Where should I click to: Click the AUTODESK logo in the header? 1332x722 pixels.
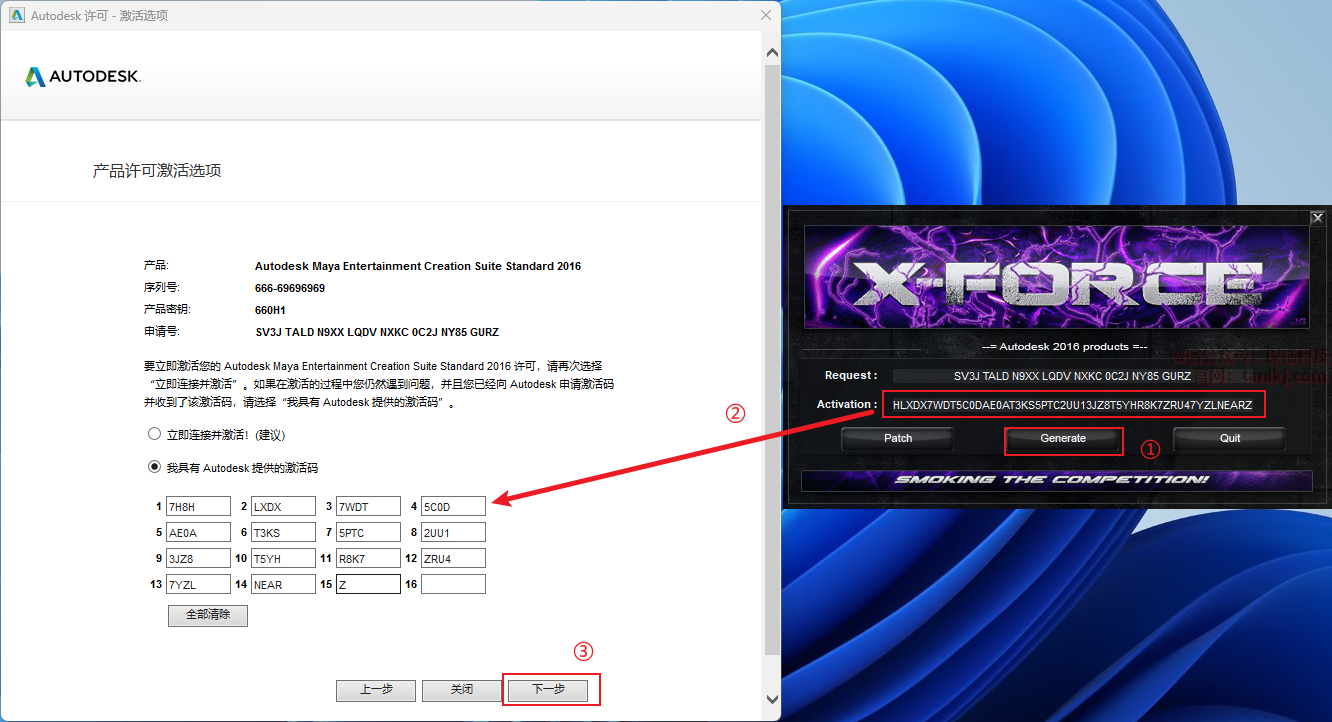[x=83, y=76]
